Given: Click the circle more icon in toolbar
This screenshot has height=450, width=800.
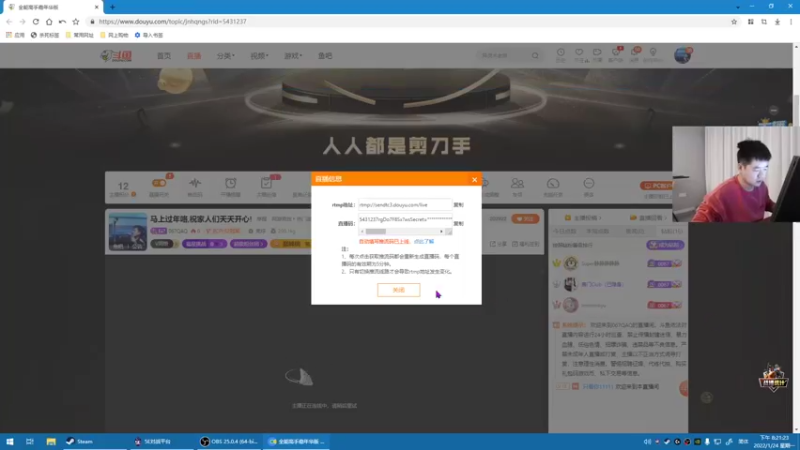Looking at the screenshot, I should pyautogui.click(x=589, y=183).
